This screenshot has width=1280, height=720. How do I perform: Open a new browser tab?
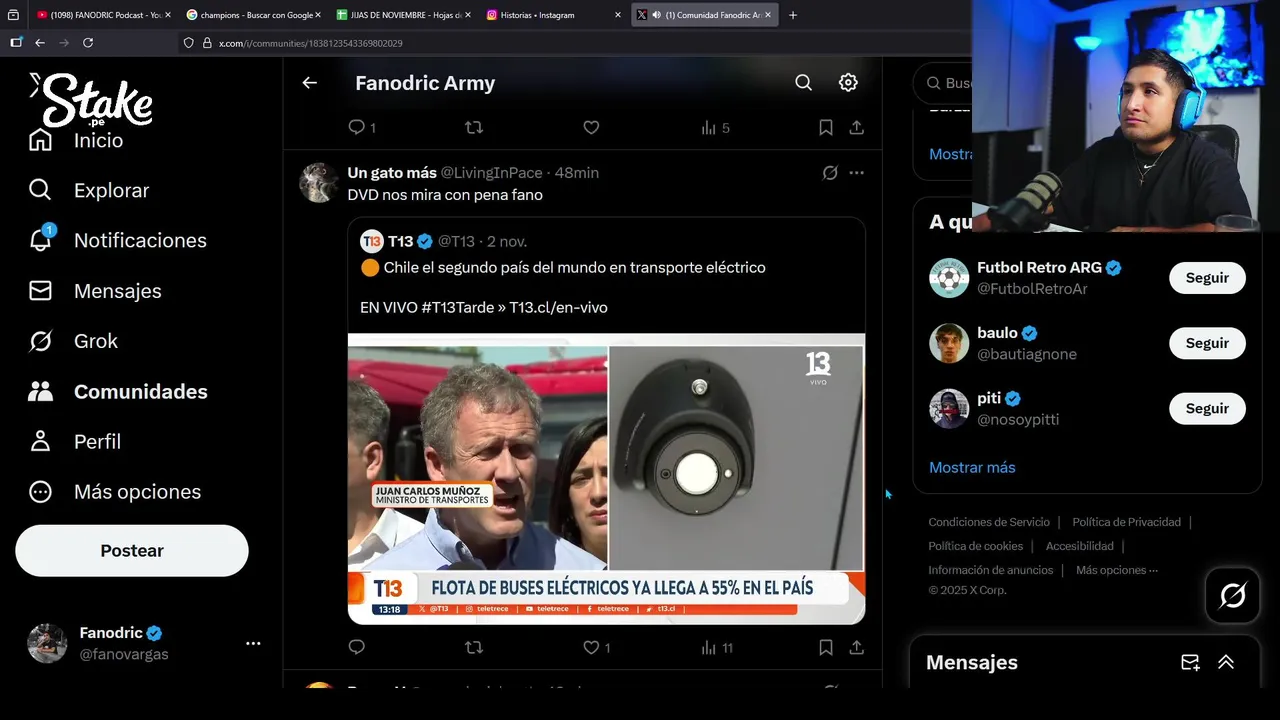tap(793, 15)
